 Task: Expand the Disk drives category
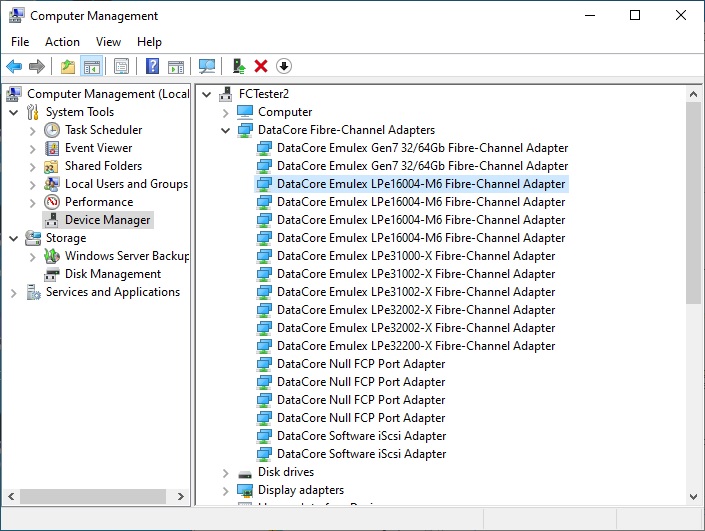[226, 472]
